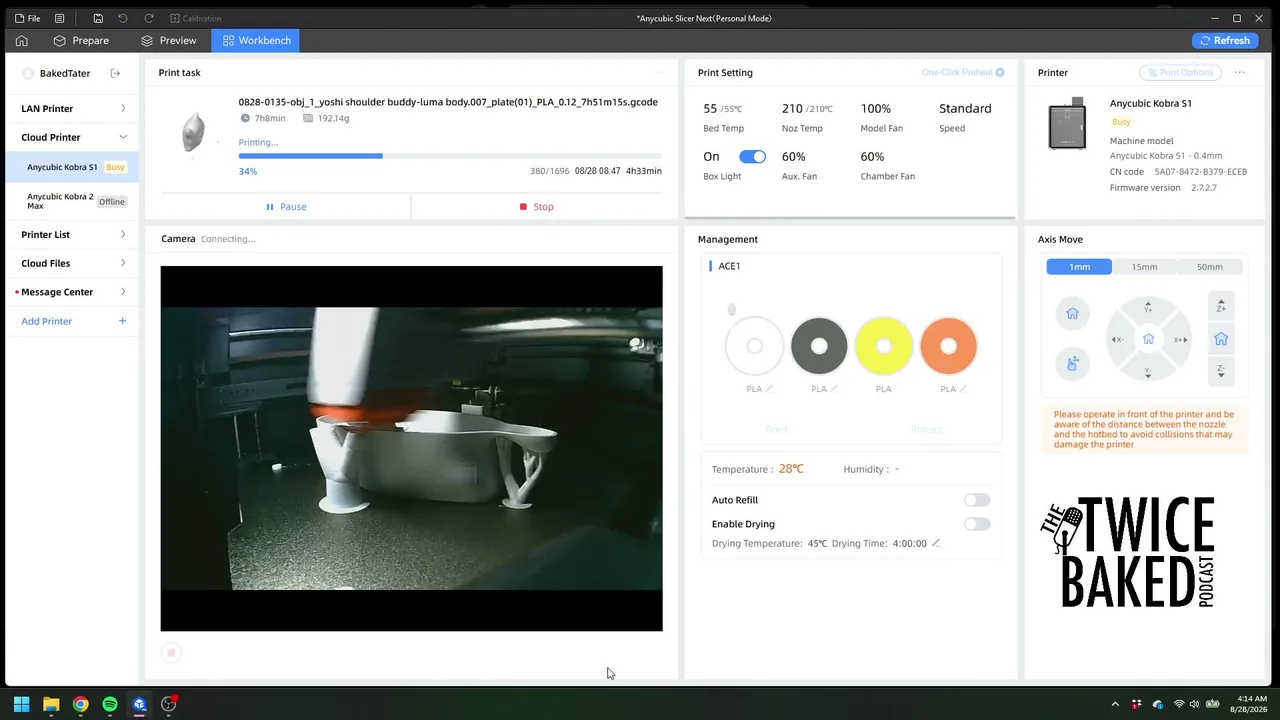Select the dark gray filament spool
The height and width of the screenshot is (720, 1280).
[819, 346]
